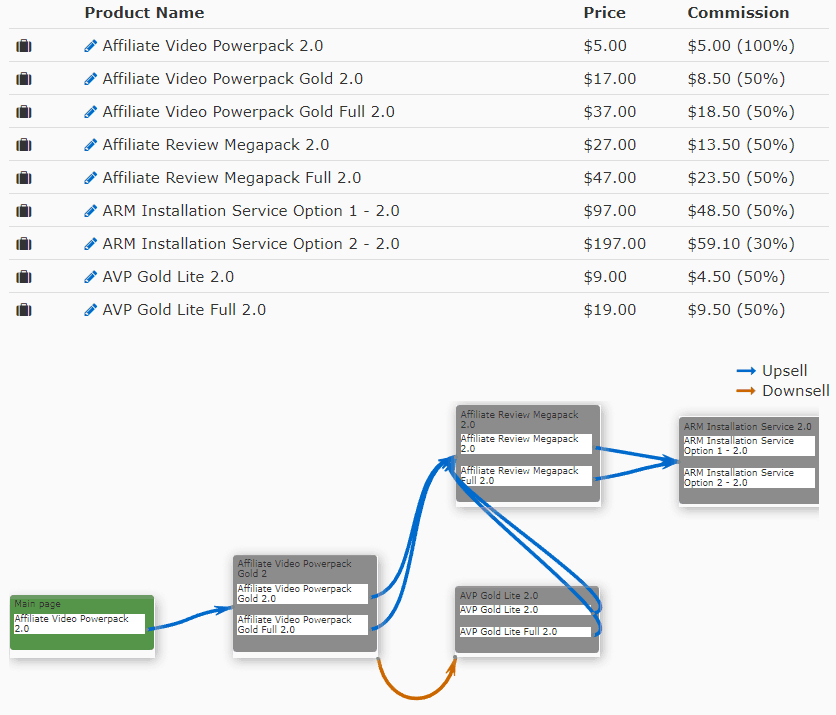
Task: Click pencil icon for Affiliate Review Megapack Full 2.0
Action: (x=91, y=178)
